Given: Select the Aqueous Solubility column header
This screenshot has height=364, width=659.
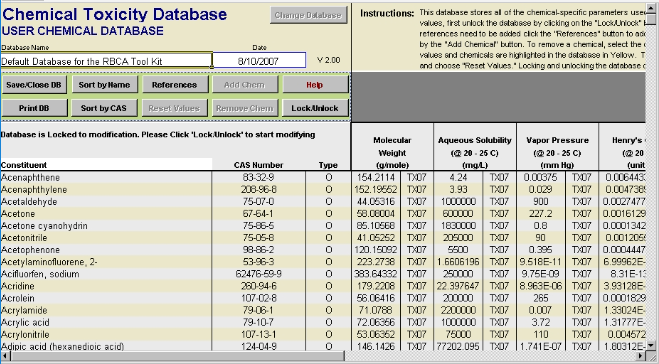Looking at the screenshot, I should click(x=475, y=152).
